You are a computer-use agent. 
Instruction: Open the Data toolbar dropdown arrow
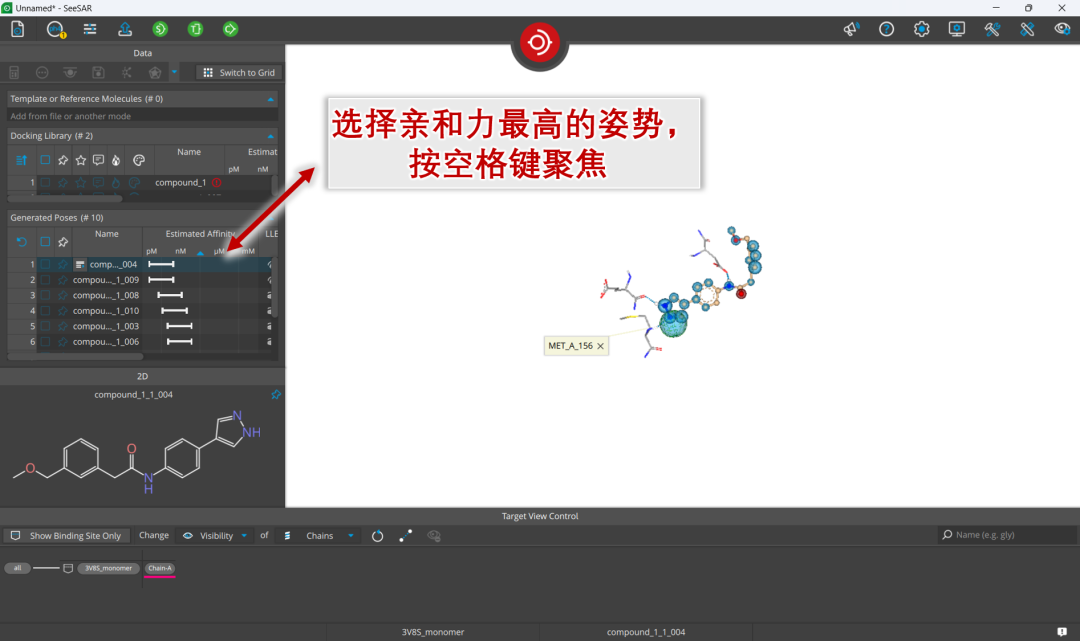point(174,72)
